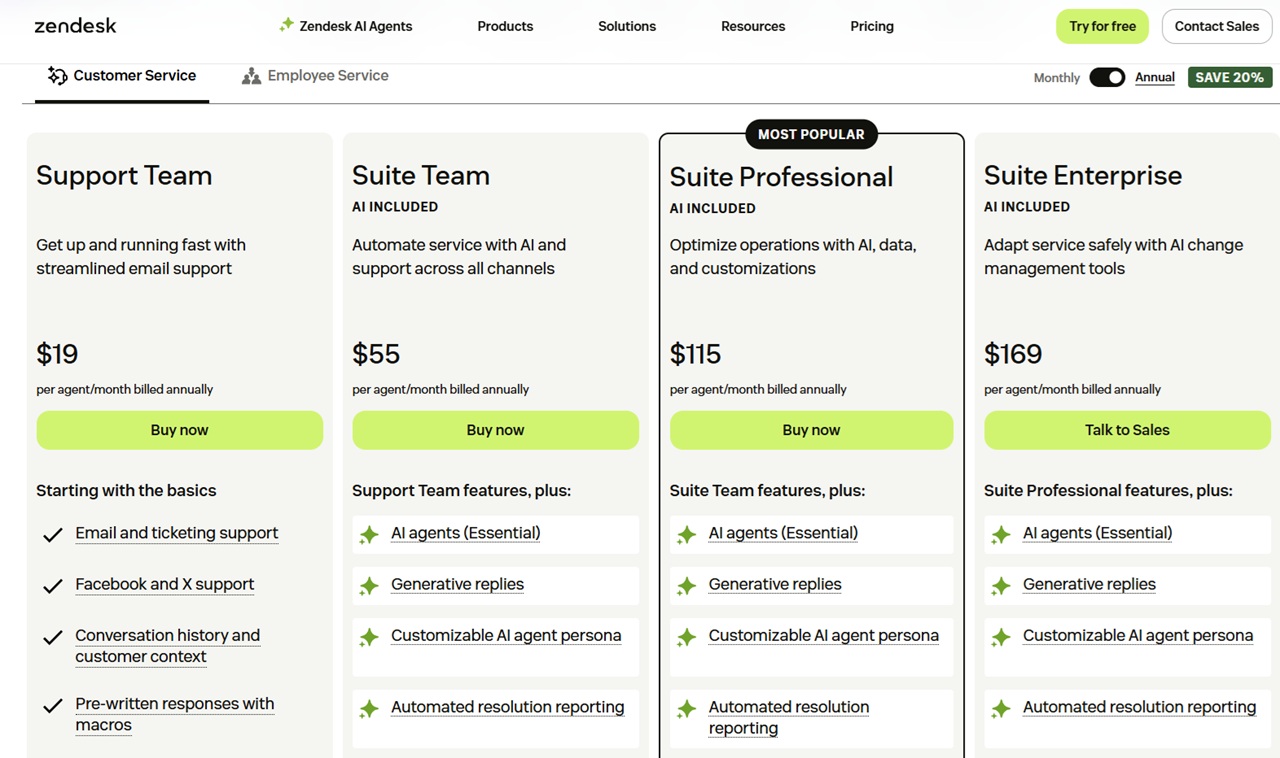Image resolution: width=1280 pixels, height=758 pixels.
Task: Click the checkmark beside Email and ticketing support
Action: pos(52,534)
